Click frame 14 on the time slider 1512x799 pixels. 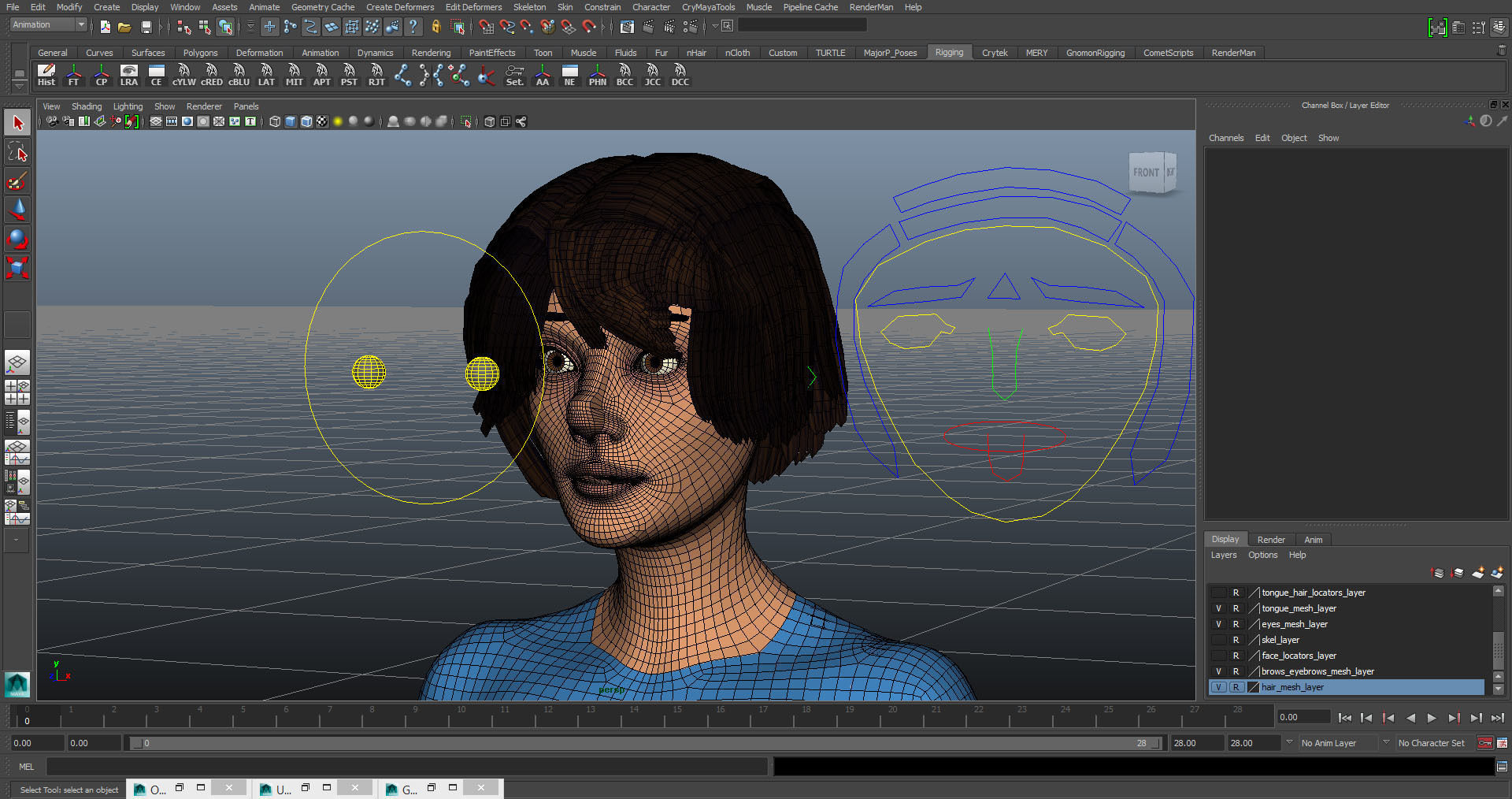(x=634, y=717)
